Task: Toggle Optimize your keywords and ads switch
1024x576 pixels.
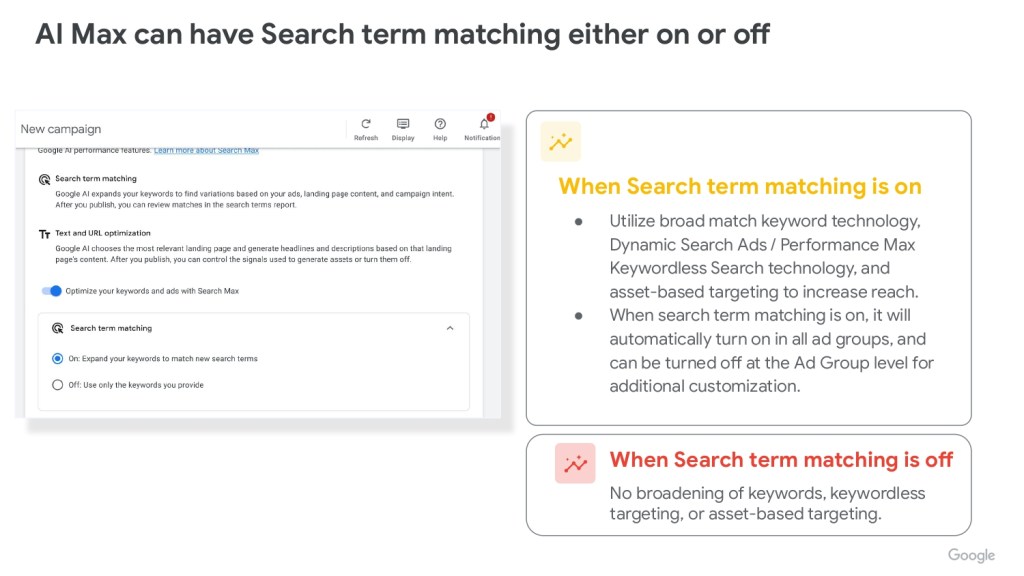Action: click(x=51, y=291)
